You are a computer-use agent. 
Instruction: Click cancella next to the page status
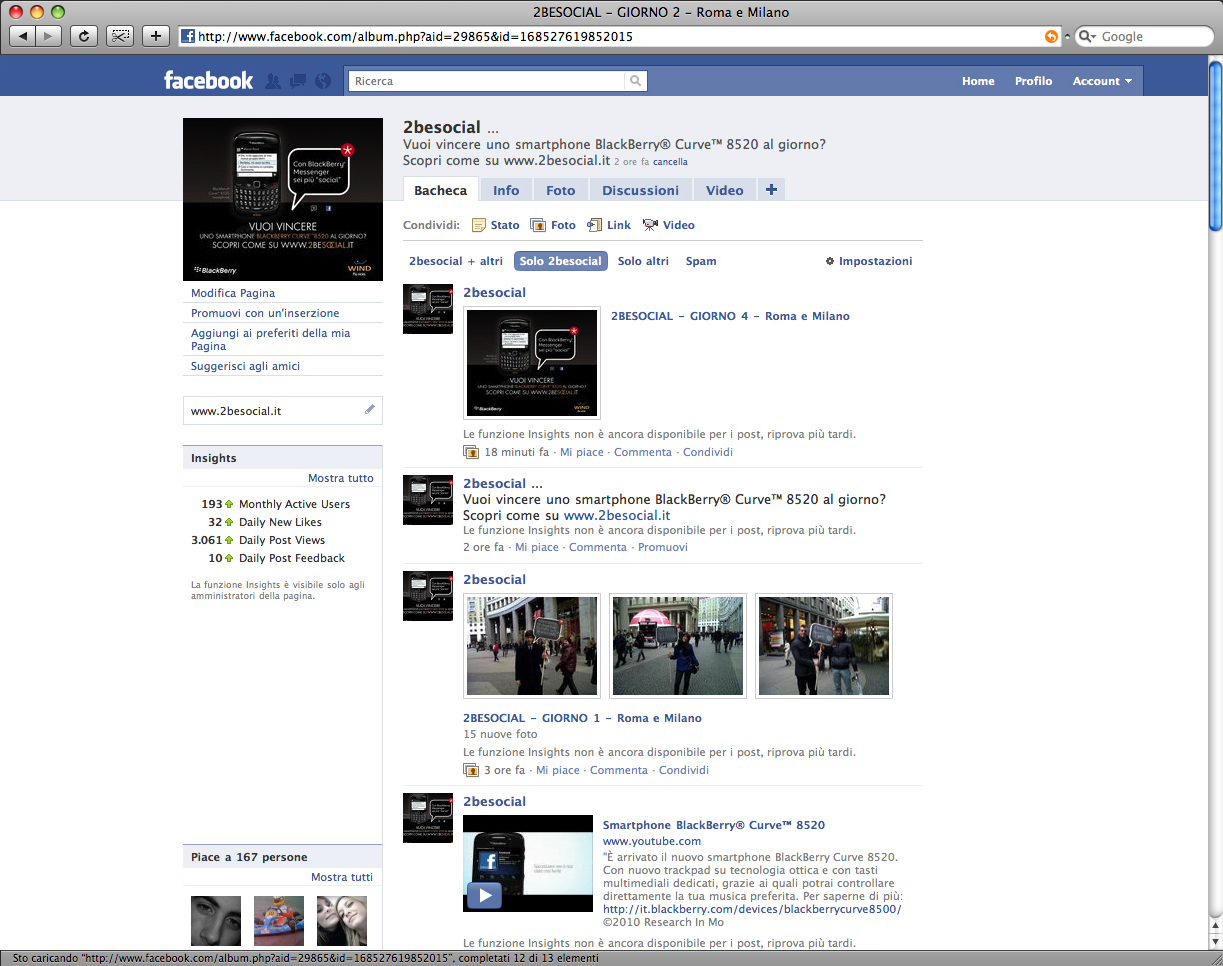point(670,161)
